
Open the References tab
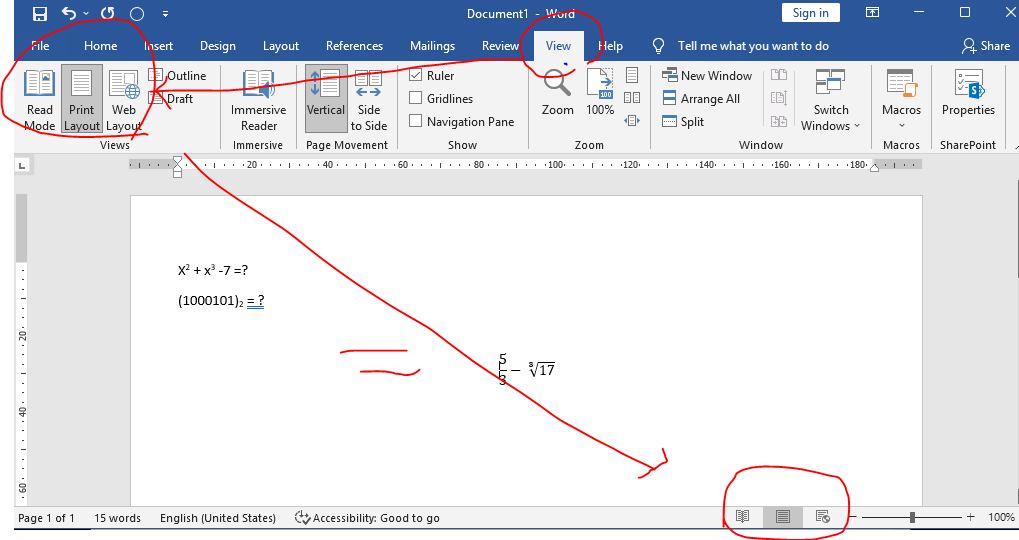click(x=354, y=46)
